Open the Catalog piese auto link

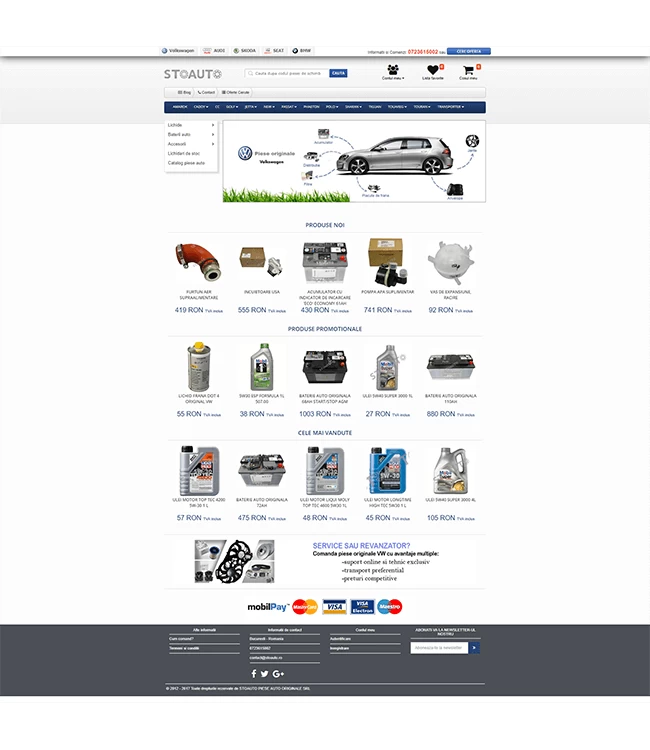(x=186, y=162)
